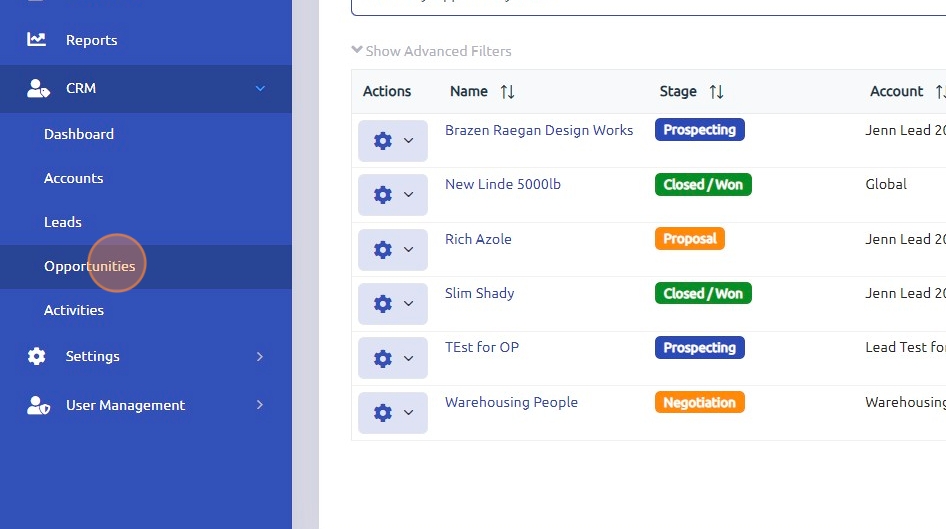Collapse the CRM menu chevron

tap(260, 88)
